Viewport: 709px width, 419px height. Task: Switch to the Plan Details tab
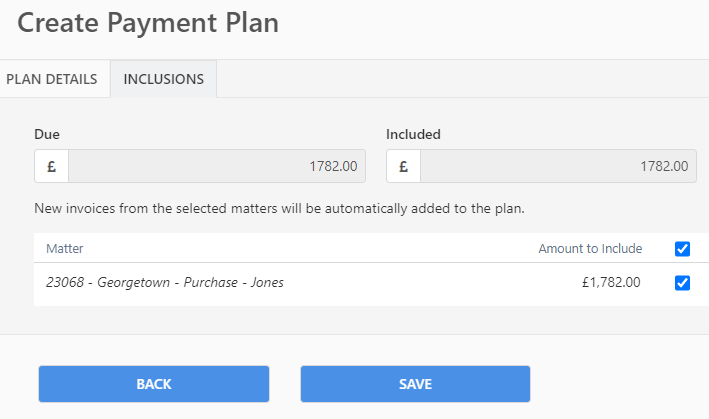coord(52,79)
